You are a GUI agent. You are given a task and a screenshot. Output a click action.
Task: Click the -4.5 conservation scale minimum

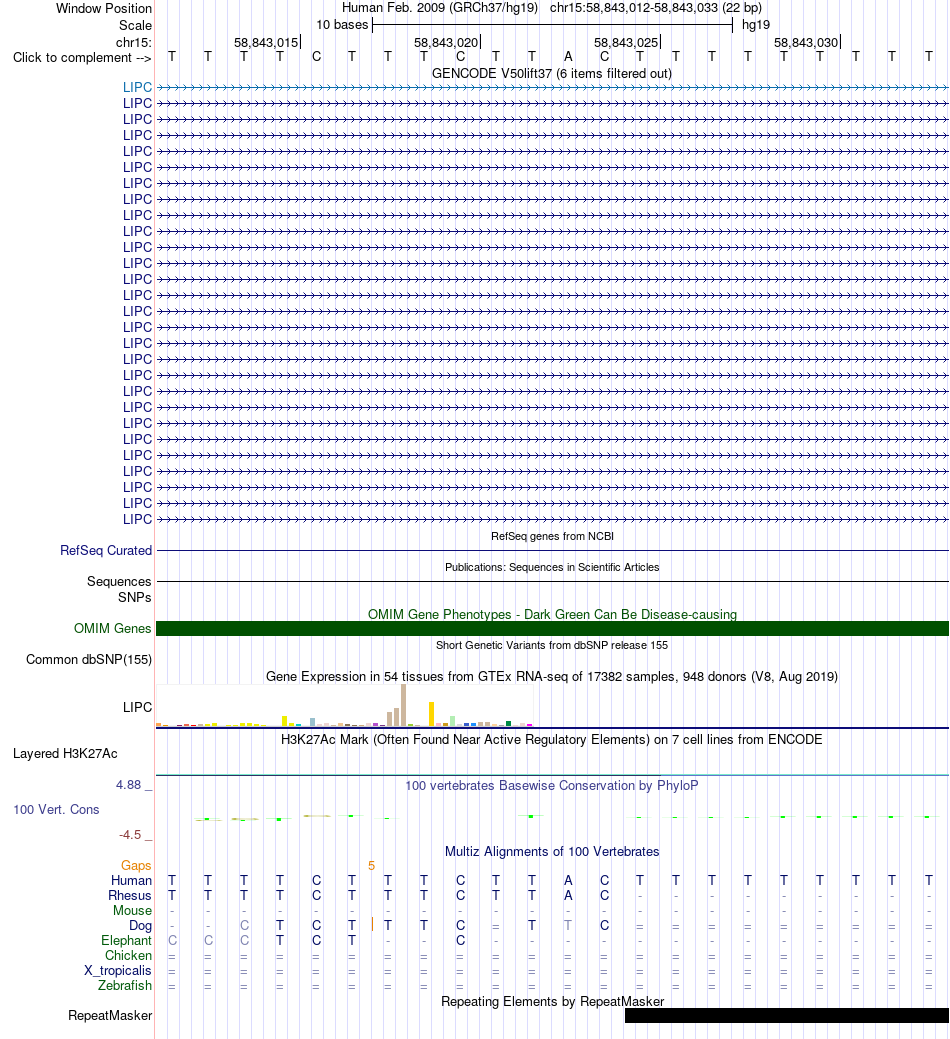pos(130,835)
